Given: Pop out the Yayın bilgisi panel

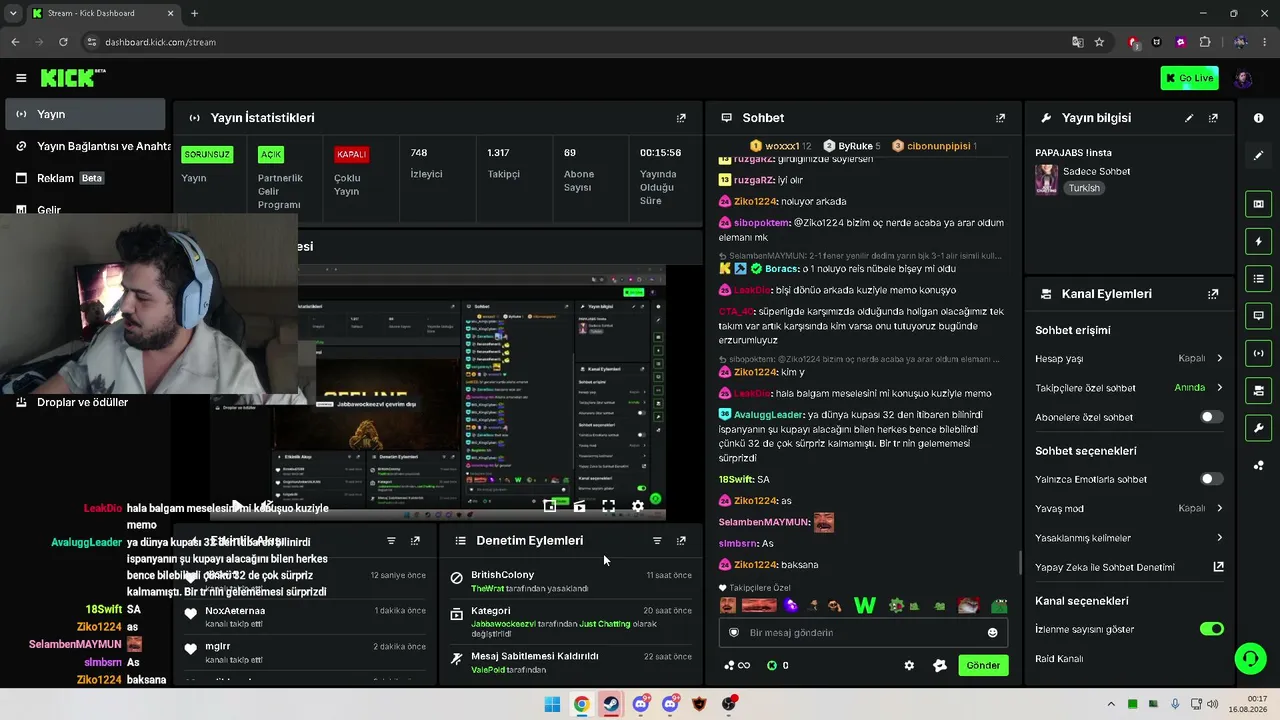Looking at the screenshot, I should point(1213,118).
